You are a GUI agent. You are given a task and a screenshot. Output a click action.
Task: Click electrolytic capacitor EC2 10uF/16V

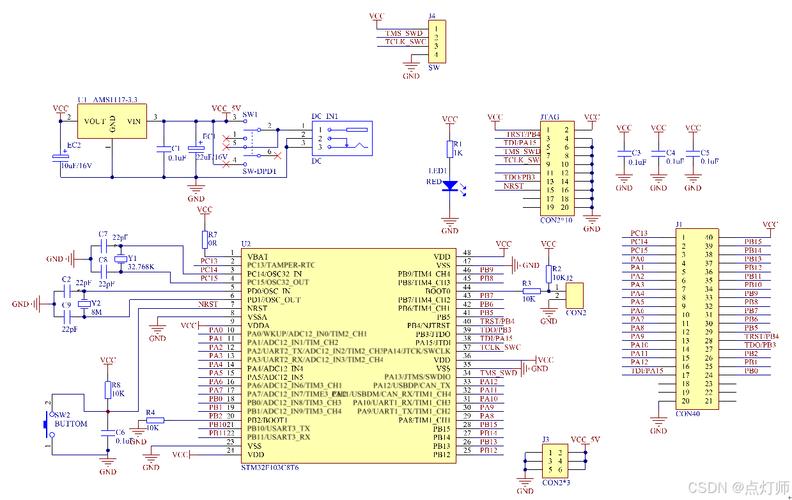point(61,157)
